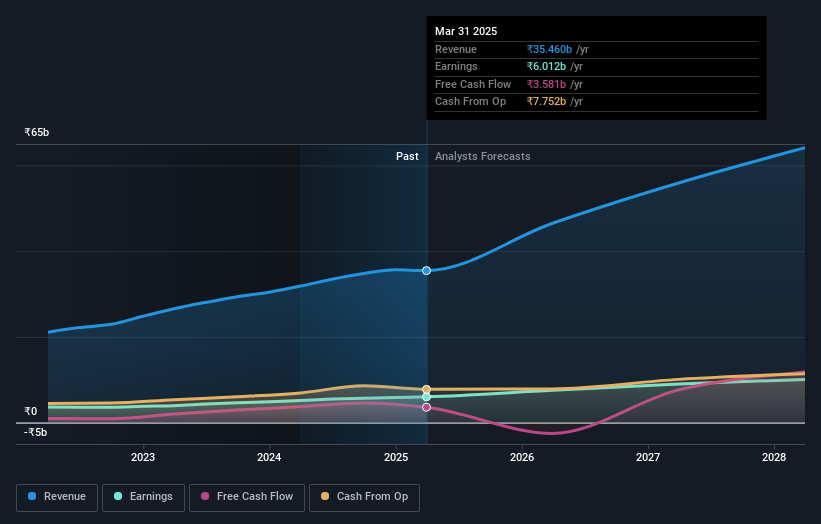Image resolution: width=821 pixels, height=524 pixels.
Task: Click the ₹6.012b earnings value
Action: [x=546, y=66]
